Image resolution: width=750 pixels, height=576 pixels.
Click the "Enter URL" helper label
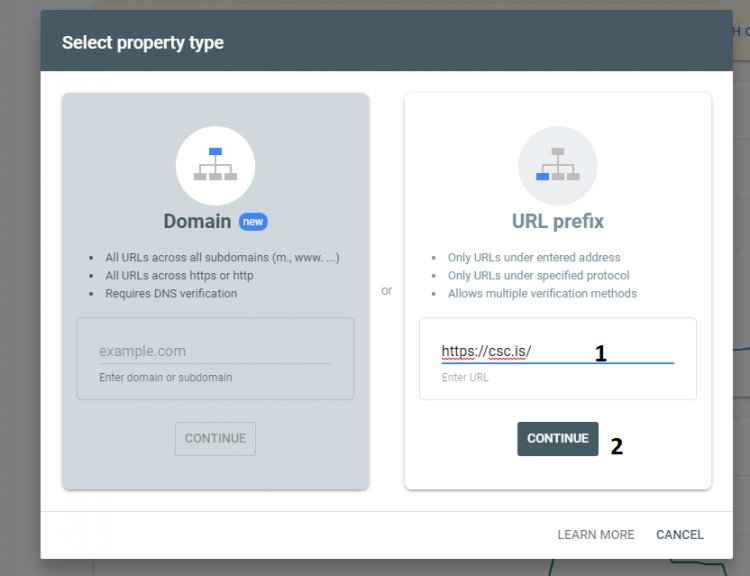tap(465, 378)
